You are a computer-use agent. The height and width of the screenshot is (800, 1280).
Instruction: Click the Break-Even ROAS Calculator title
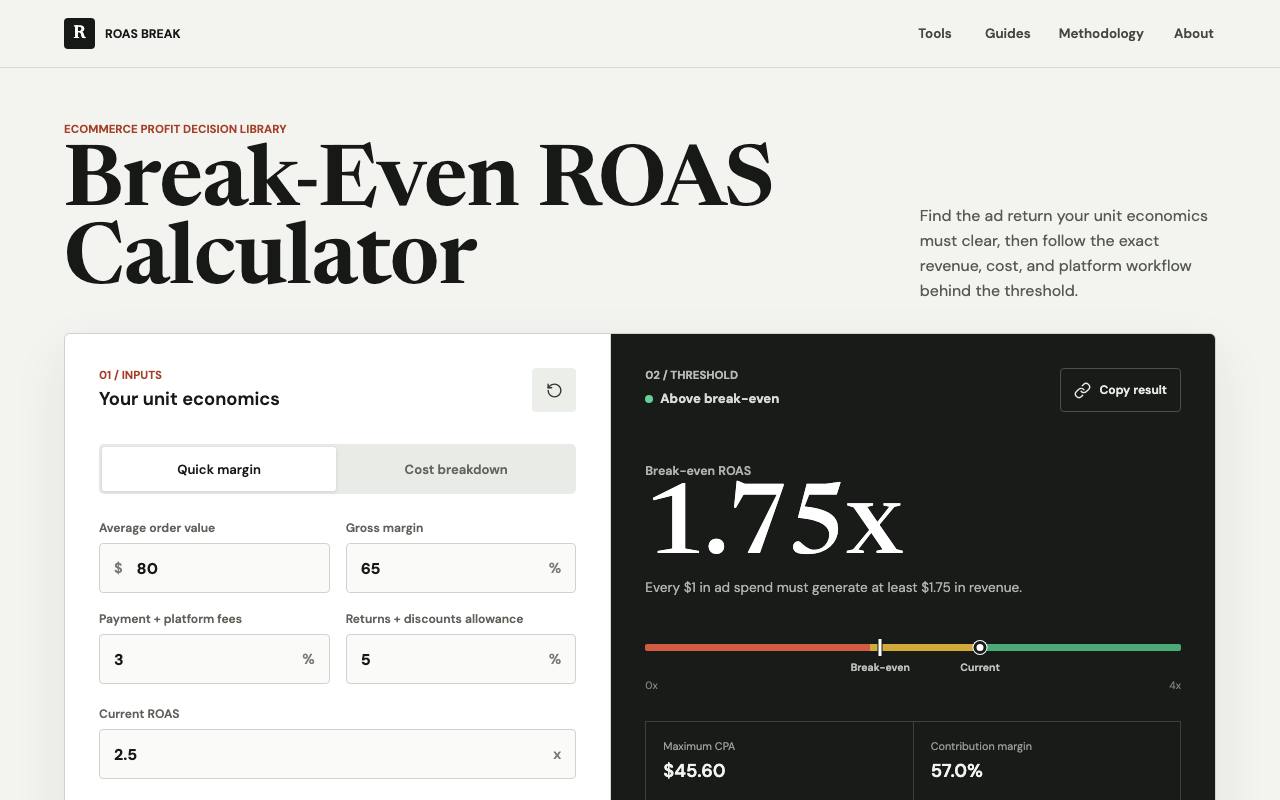pyautogui.click(x=418, y=215)
